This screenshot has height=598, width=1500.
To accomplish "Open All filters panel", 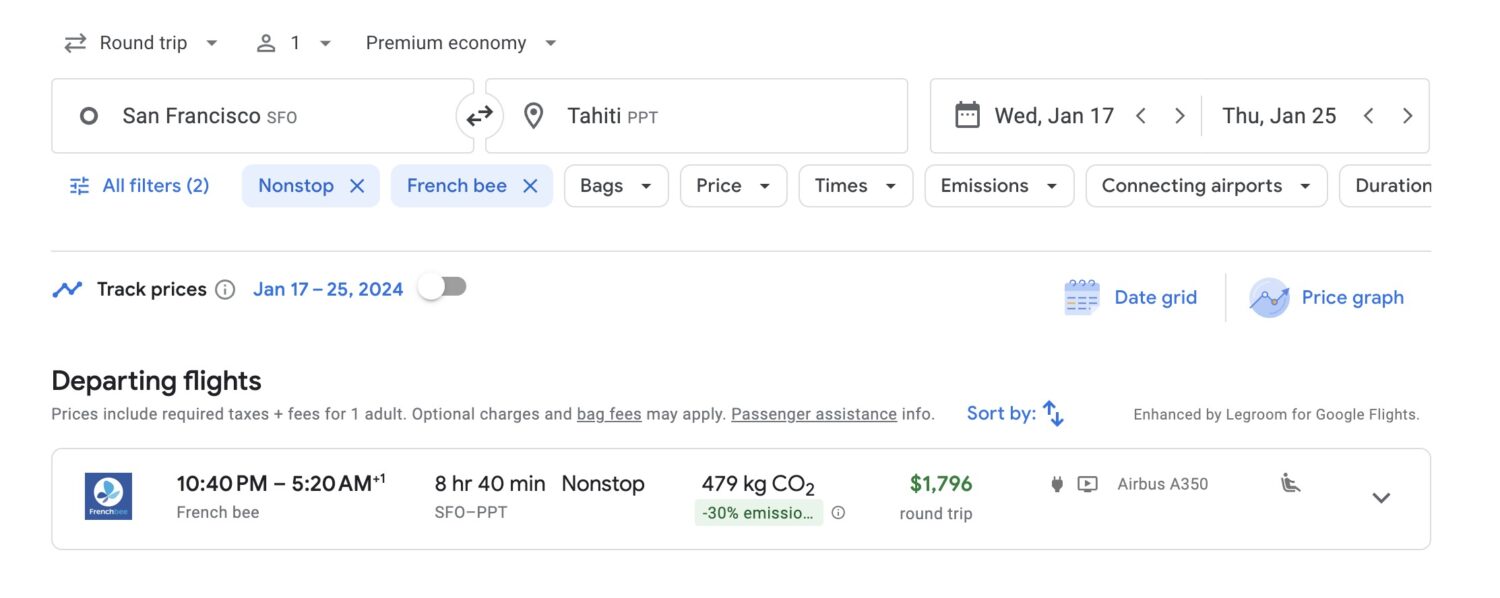I will [x=139, y=186].
